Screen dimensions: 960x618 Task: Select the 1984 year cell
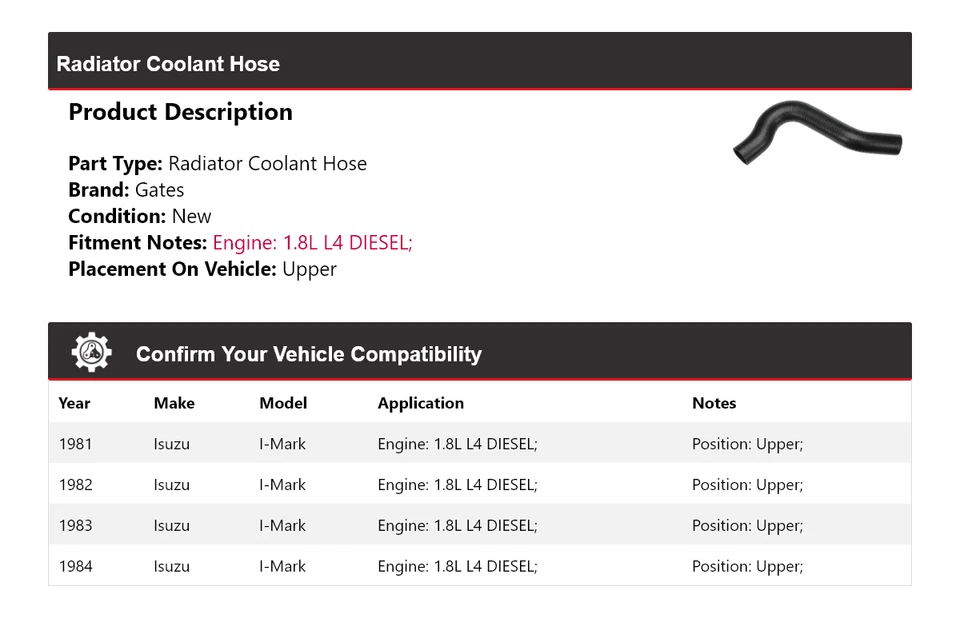coord(75,567)
